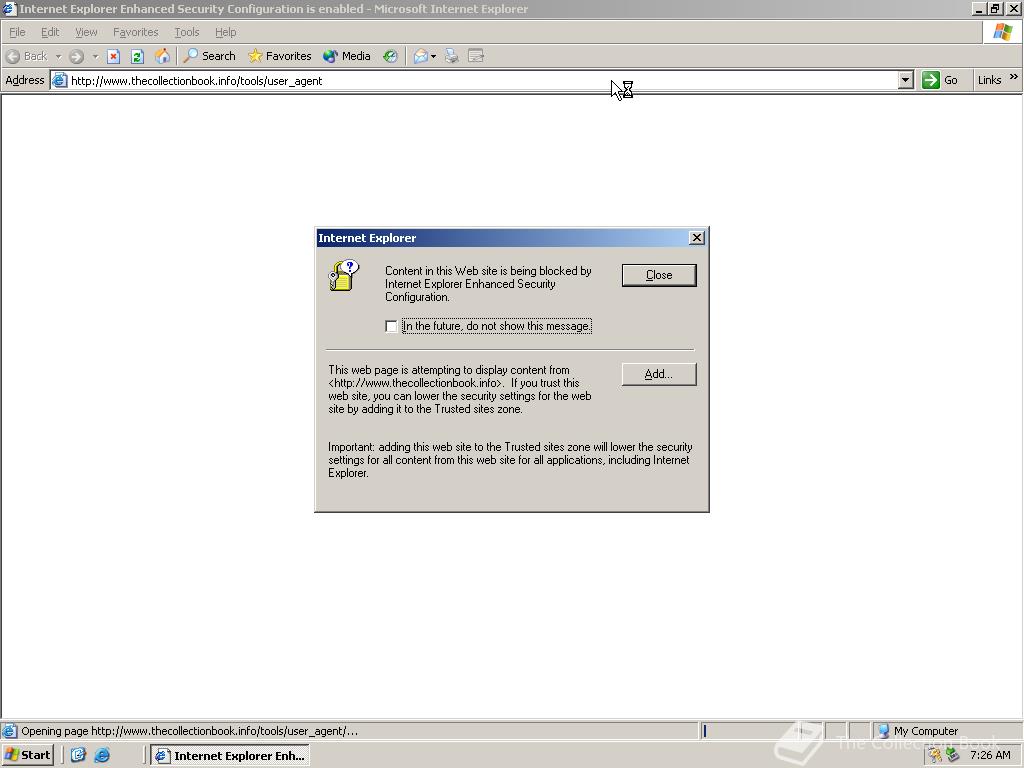
Task: Open the Forward history dropdown arrow
Action: [x=95, y=56]
